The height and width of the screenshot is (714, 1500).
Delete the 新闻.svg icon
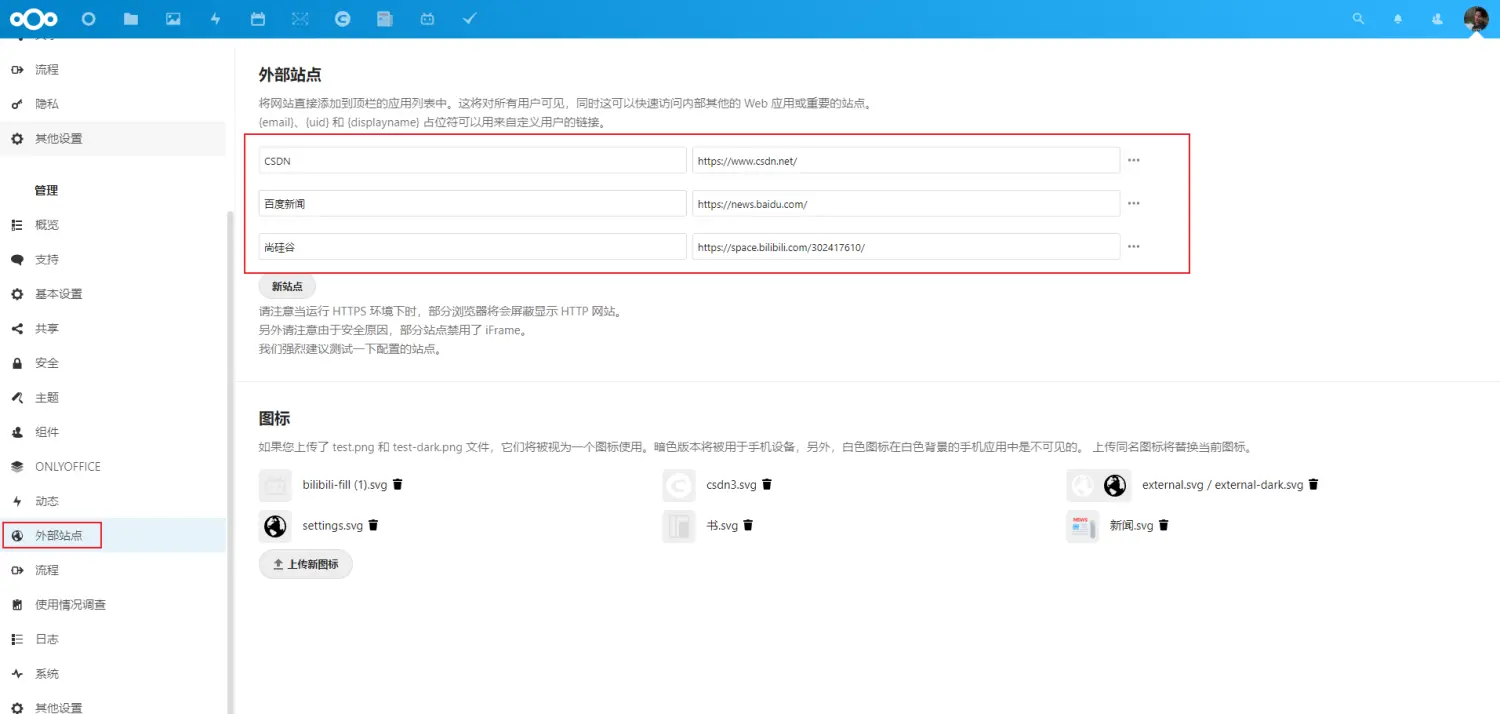[1163, 525]
